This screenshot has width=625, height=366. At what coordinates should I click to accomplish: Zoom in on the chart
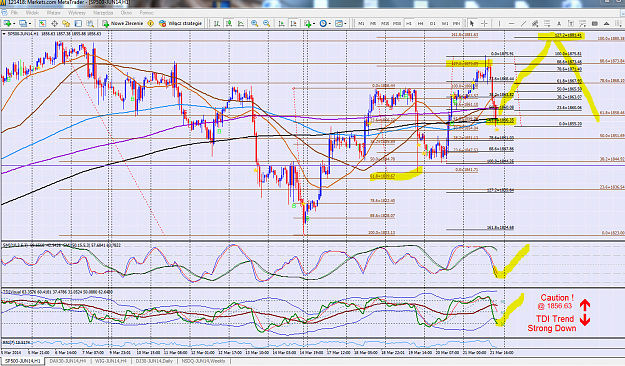point(254,24)
